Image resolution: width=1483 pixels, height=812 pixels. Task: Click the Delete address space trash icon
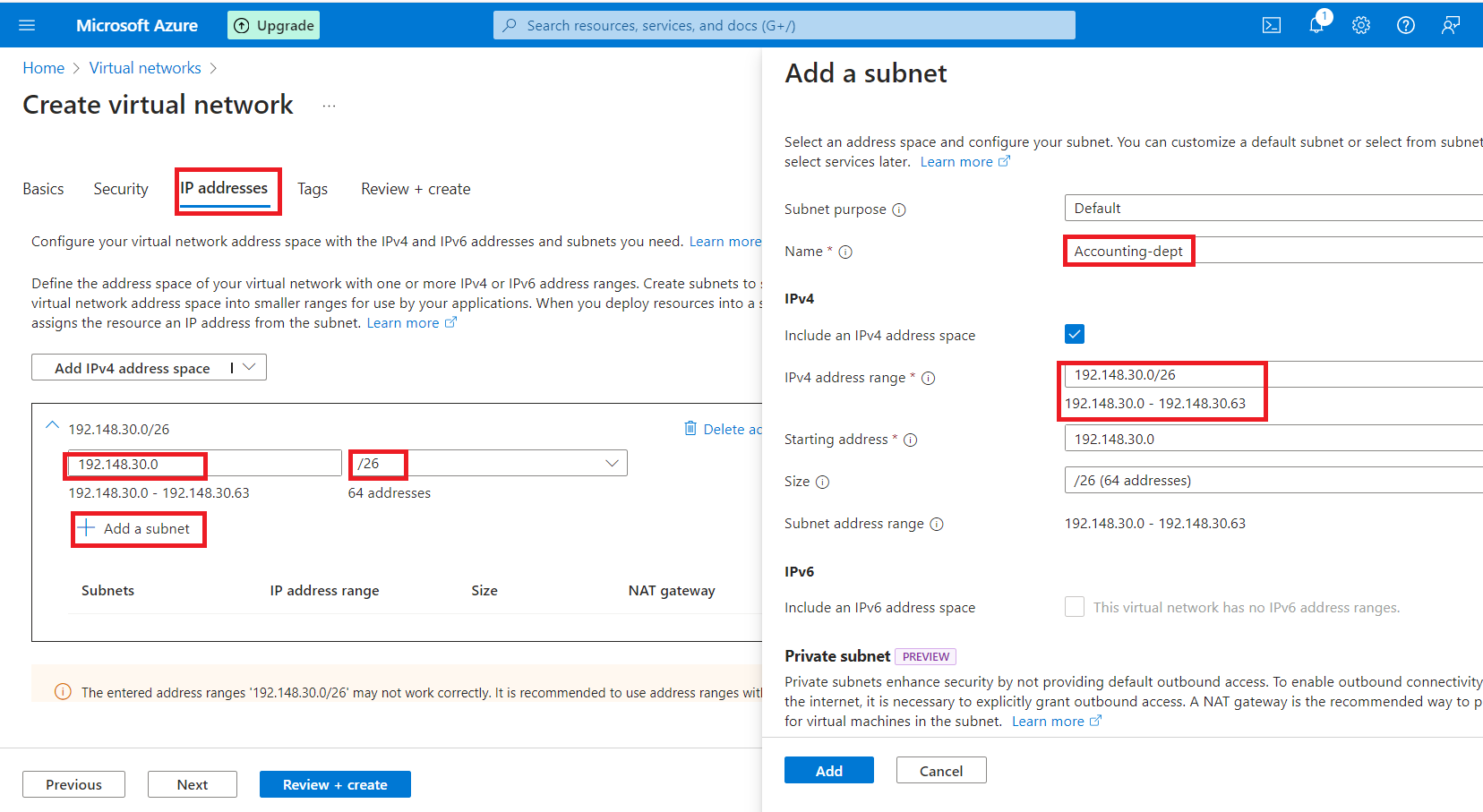click(x=690, y=428)
